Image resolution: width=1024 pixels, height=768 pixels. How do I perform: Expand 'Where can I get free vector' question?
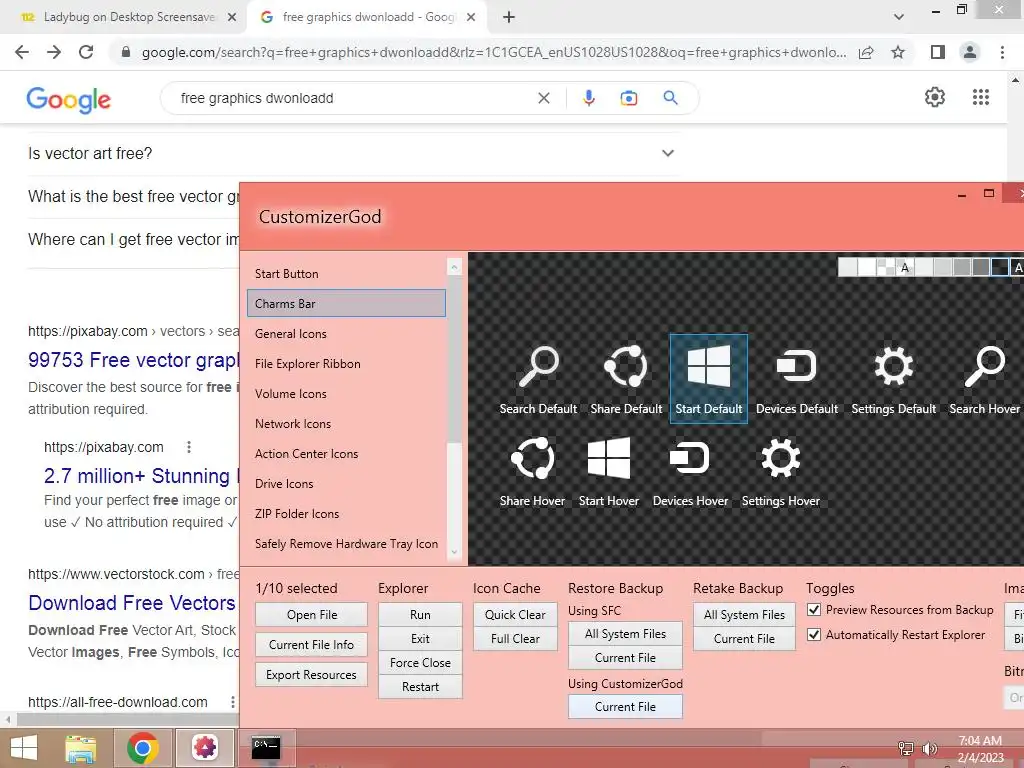pos(134,240)
